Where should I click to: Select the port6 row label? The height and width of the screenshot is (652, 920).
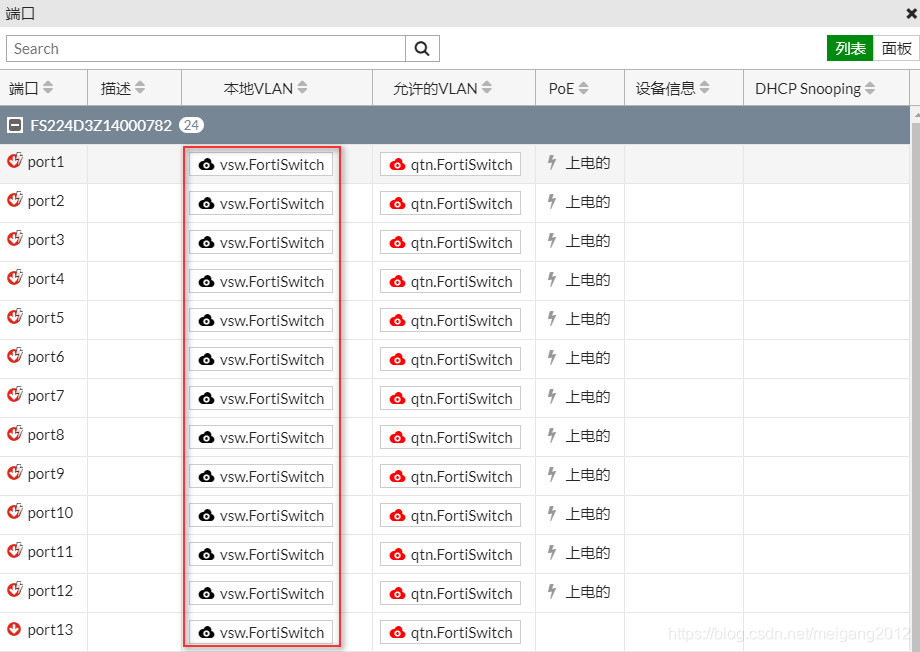click(x=46, y=357)
